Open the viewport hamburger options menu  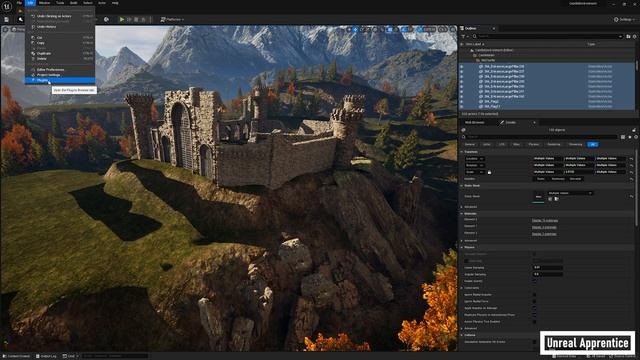click(5, 29)
